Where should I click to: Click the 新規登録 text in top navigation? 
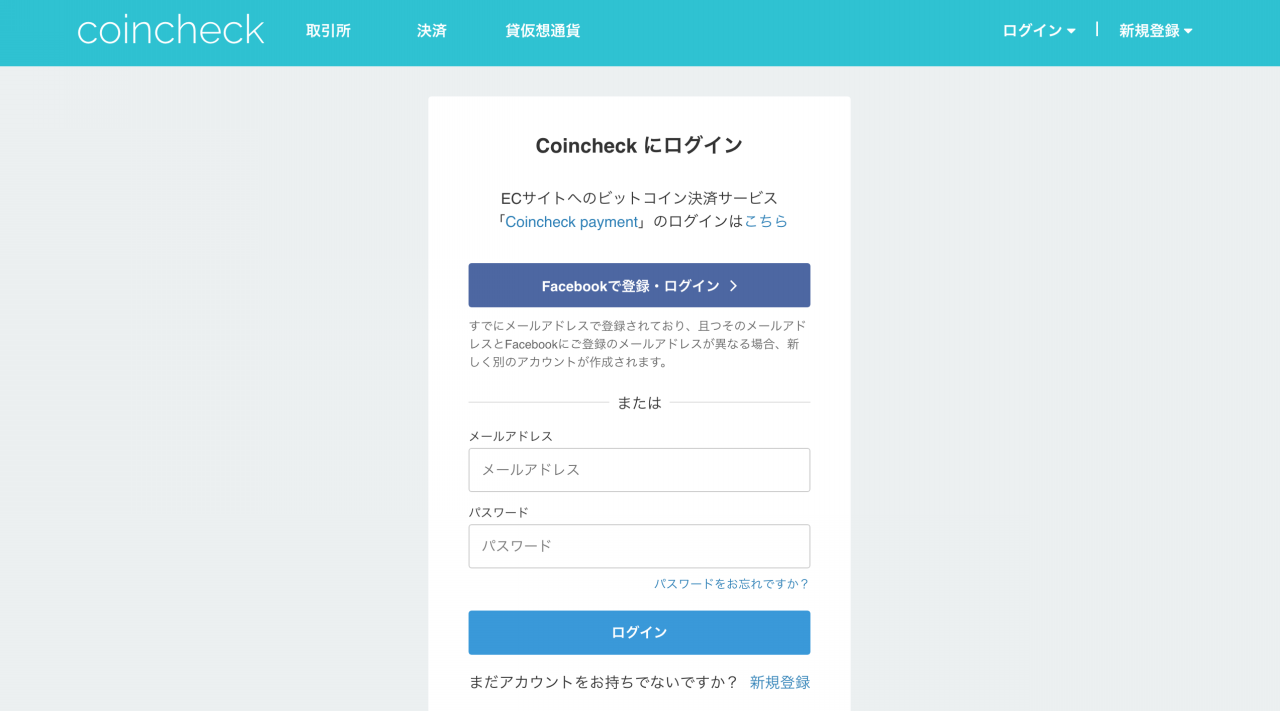1149,31
